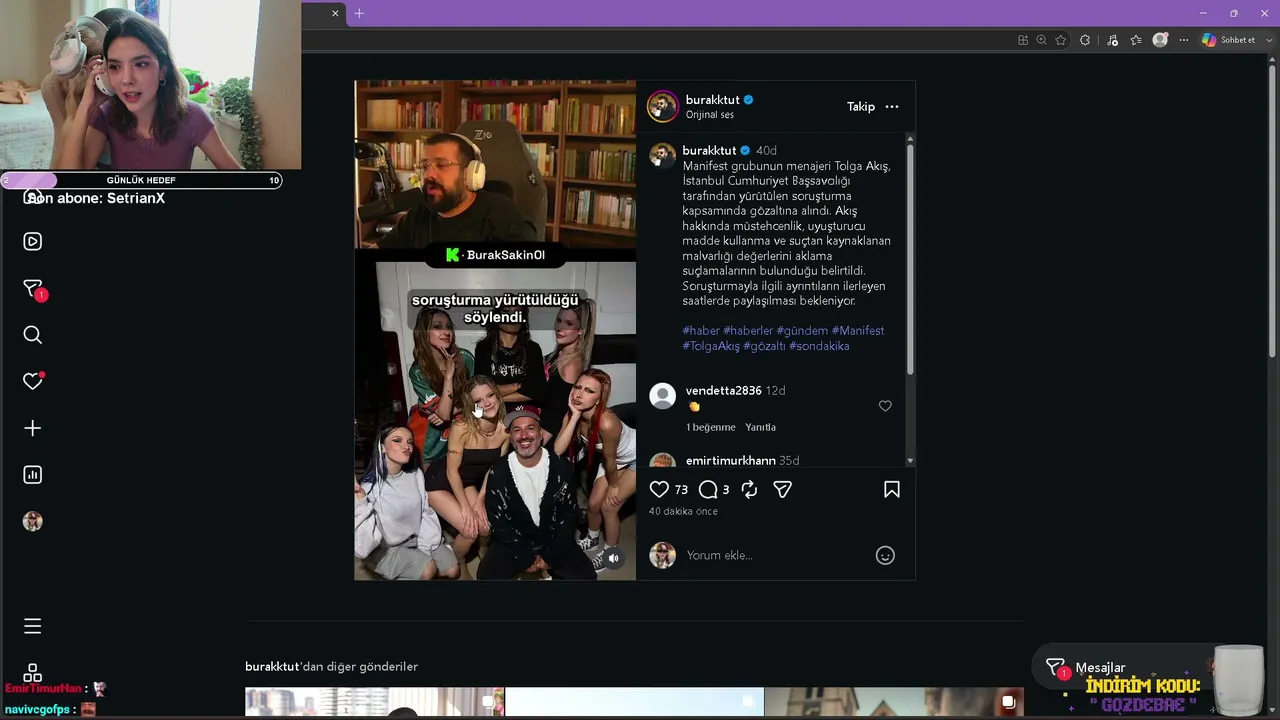Open the browser profile avatar
This screenshot has width=1280, height=720.
(x=1160, y=40)
